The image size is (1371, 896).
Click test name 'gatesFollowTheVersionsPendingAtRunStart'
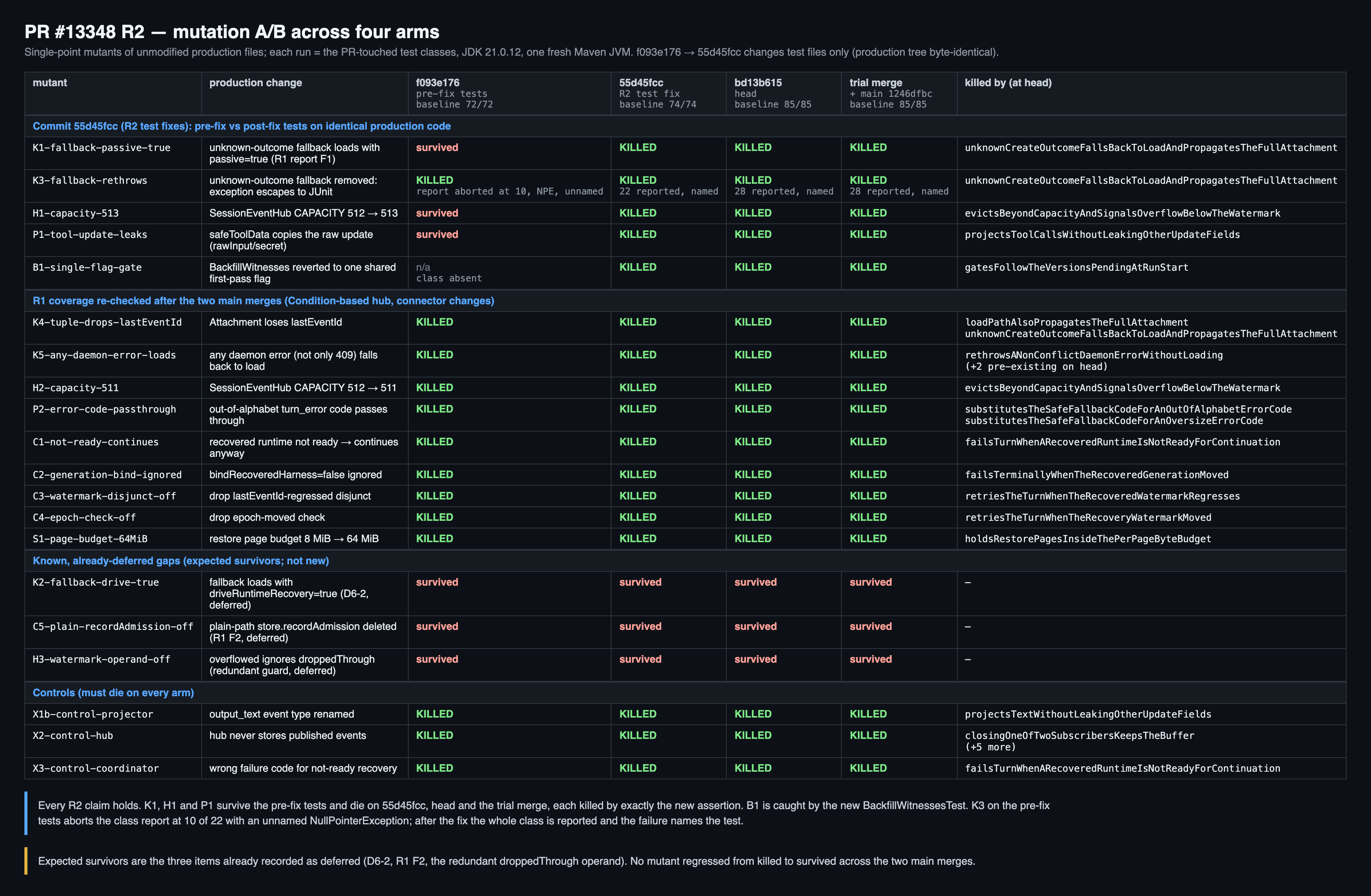1077,267
